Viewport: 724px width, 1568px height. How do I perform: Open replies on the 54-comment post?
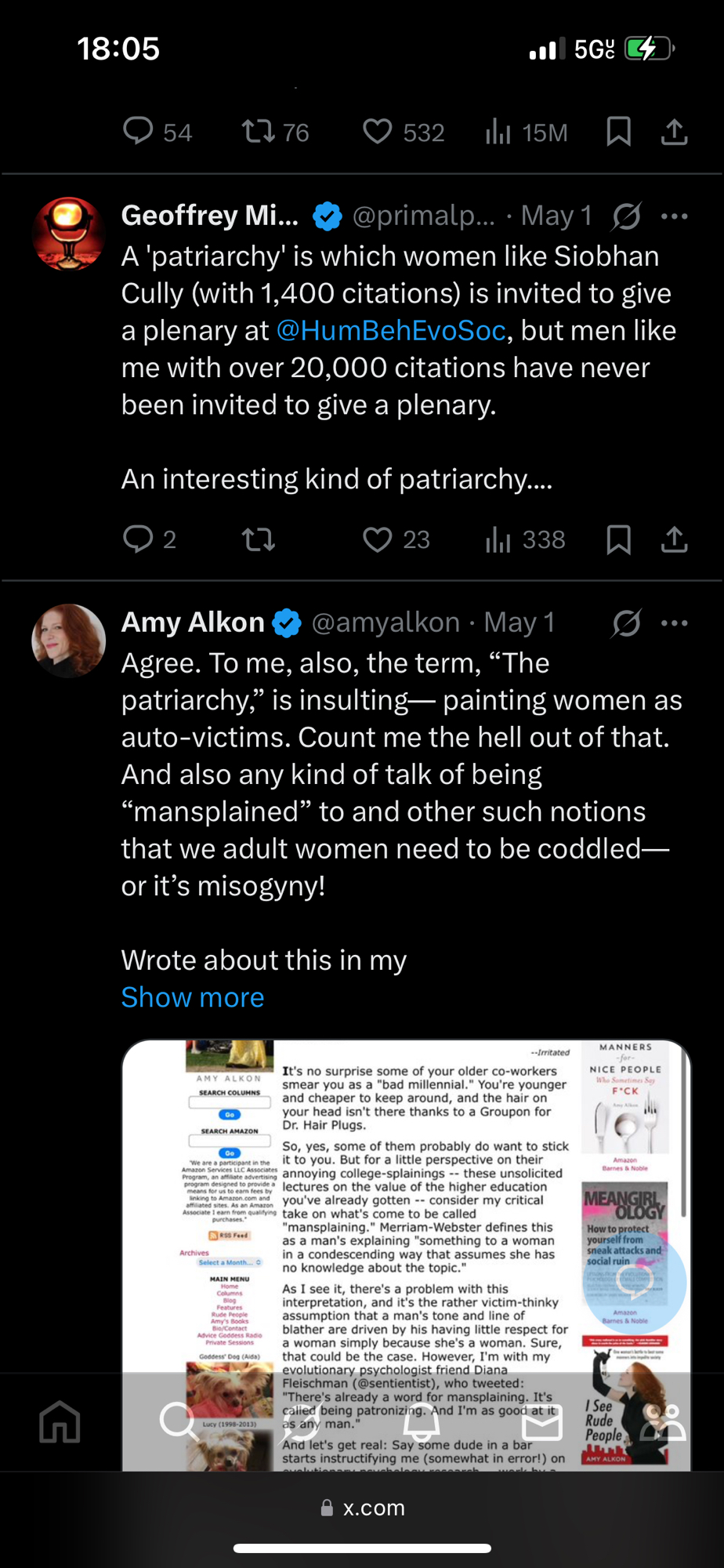click(139, 132)
